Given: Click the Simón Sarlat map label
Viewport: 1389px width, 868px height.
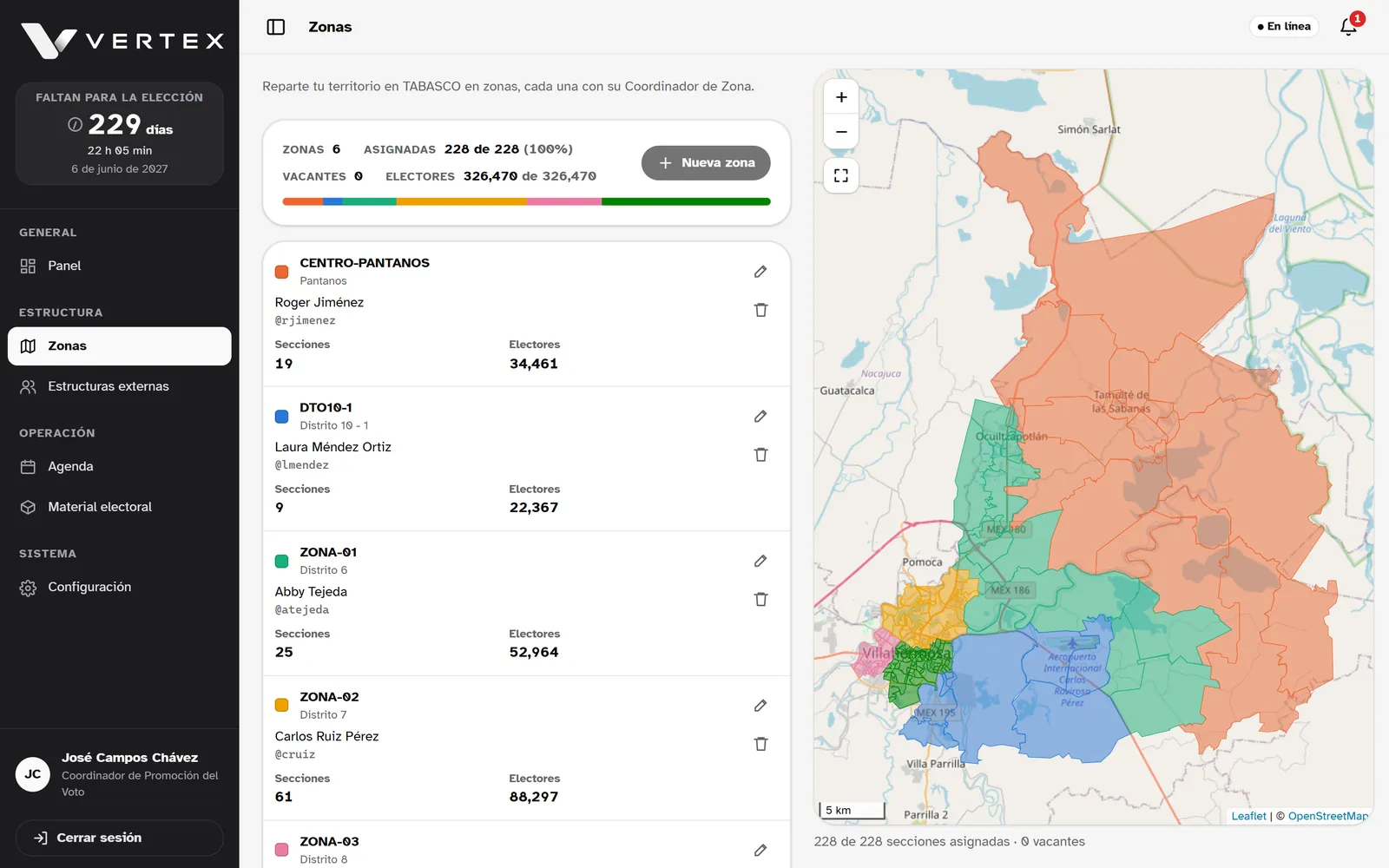Looking at the screenshot, I should click(x=1089, y=129).
